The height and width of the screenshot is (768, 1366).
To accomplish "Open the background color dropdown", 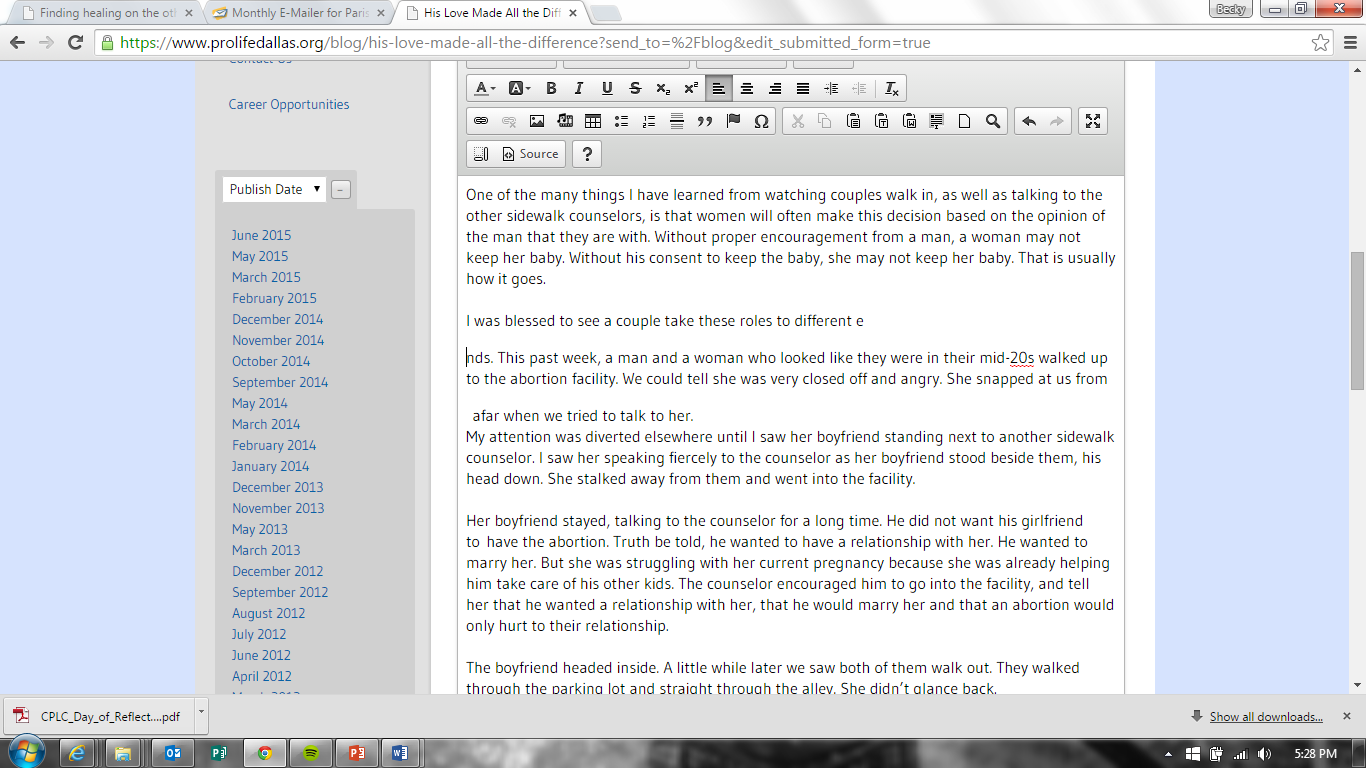I will pos(519,88).
